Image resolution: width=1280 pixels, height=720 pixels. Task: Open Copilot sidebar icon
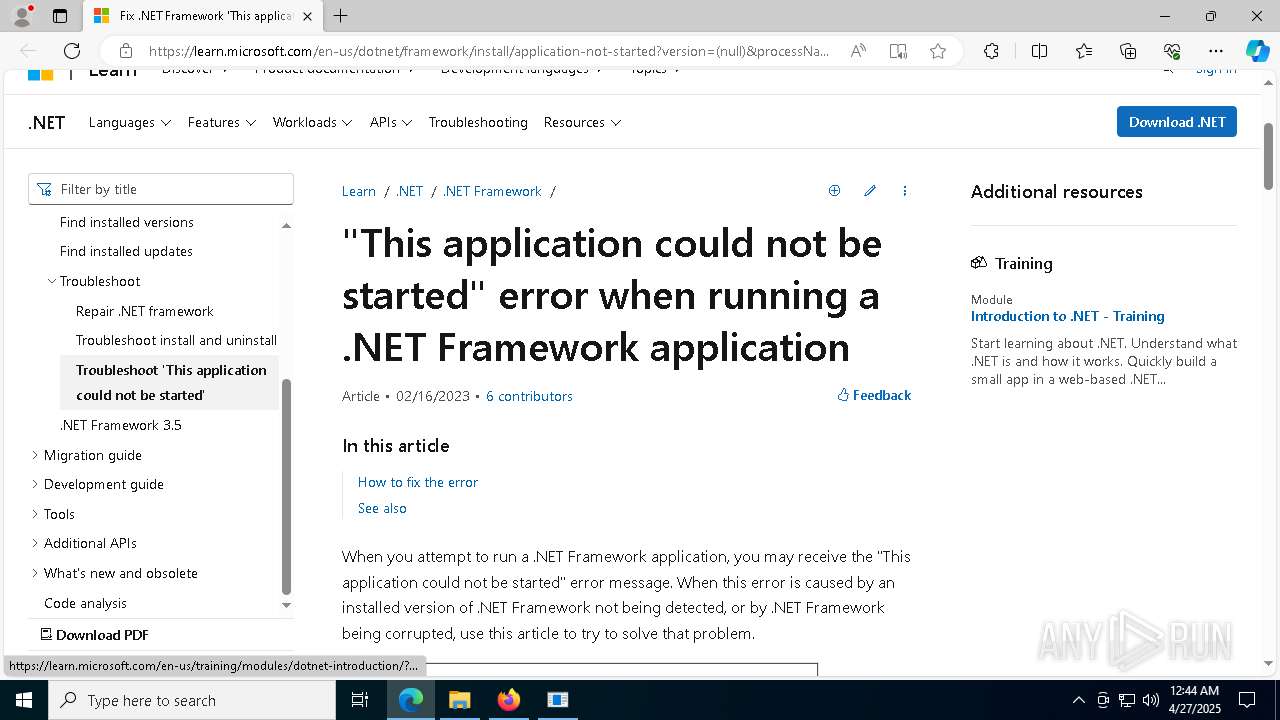[1257, 51]
